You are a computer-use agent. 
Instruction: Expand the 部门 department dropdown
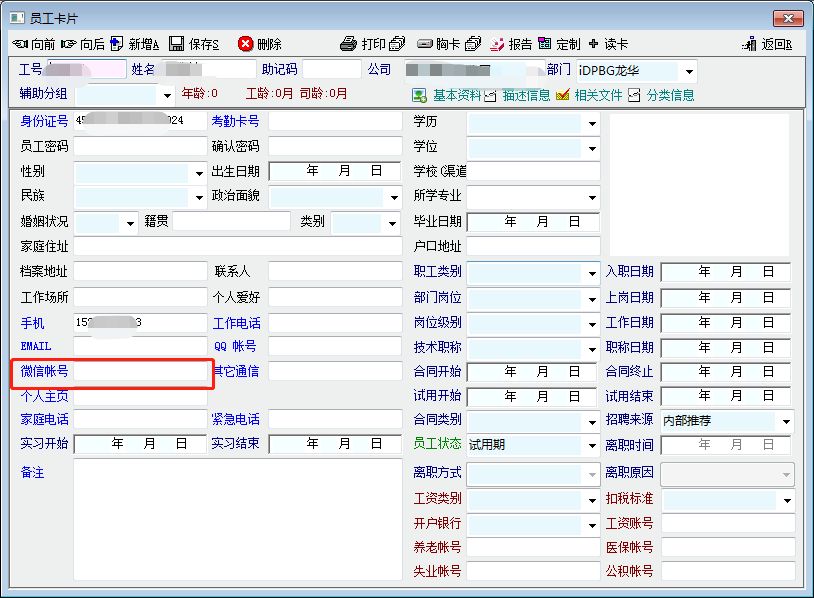tap(689, 71)
